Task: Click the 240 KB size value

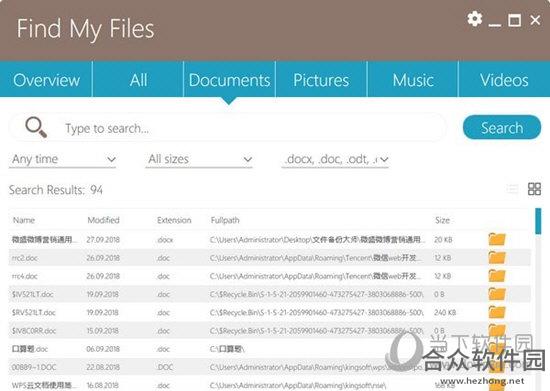Action: coord(445,312)
